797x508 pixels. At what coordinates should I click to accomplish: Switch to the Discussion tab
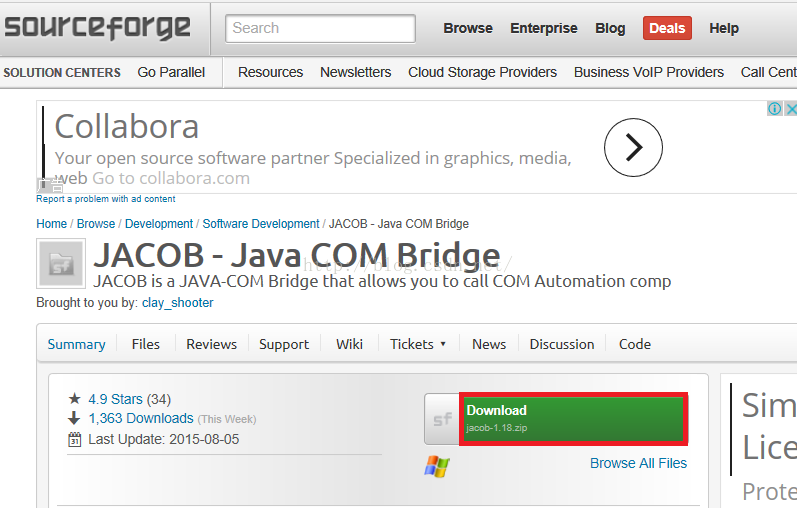coord(562,344)
